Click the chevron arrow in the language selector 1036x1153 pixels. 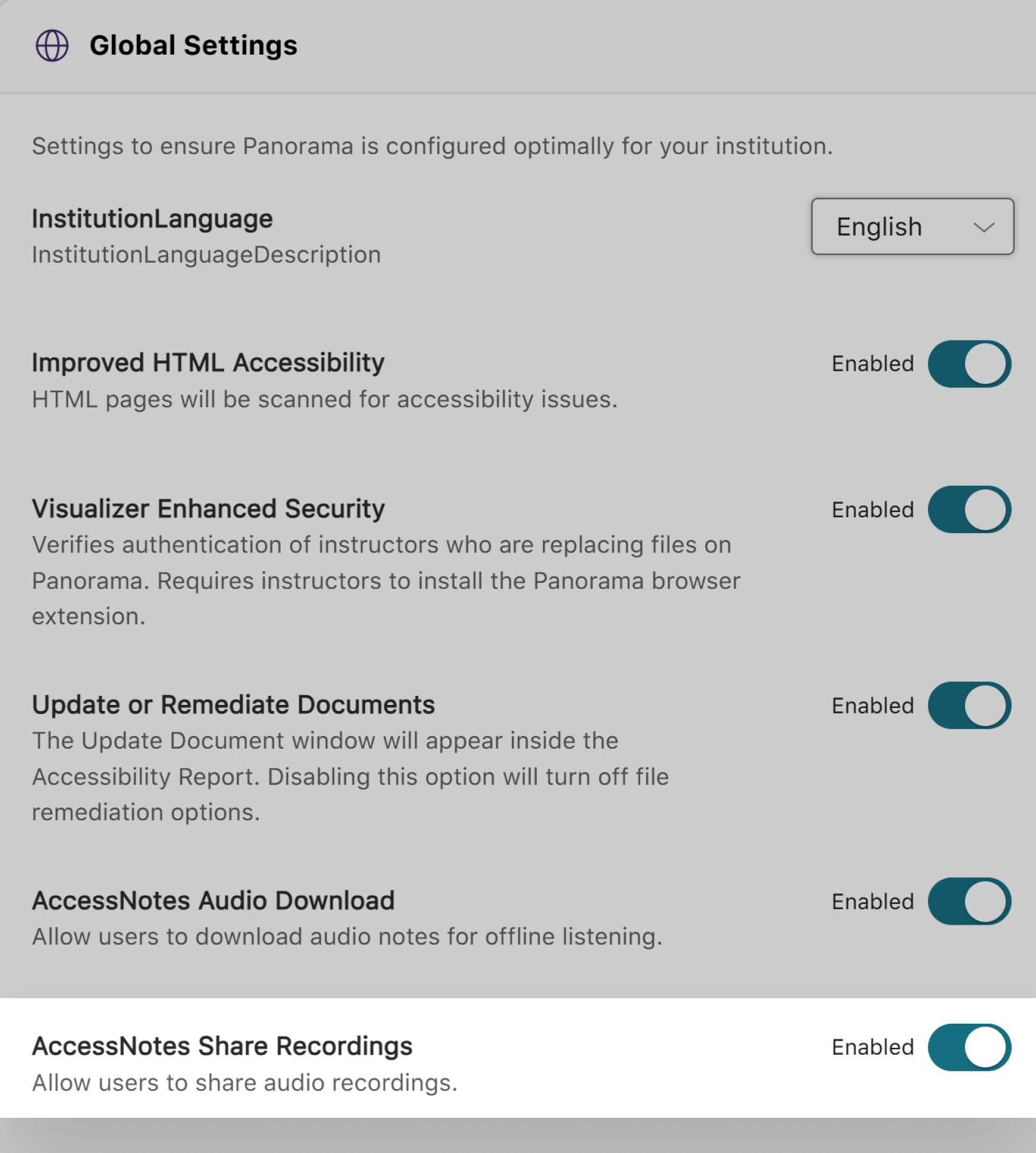[983, 227]
